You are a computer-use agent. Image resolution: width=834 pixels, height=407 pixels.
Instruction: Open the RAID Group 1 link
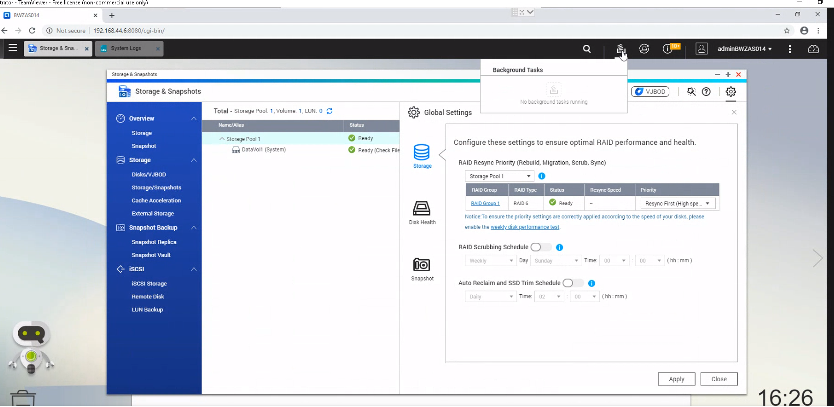click(x=485, y=203)
